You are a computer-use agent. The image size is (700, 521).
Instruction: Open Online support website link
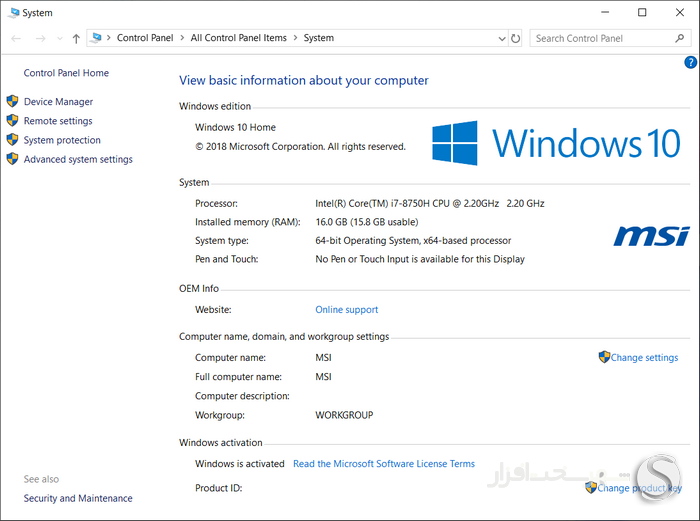pos(346,309)
